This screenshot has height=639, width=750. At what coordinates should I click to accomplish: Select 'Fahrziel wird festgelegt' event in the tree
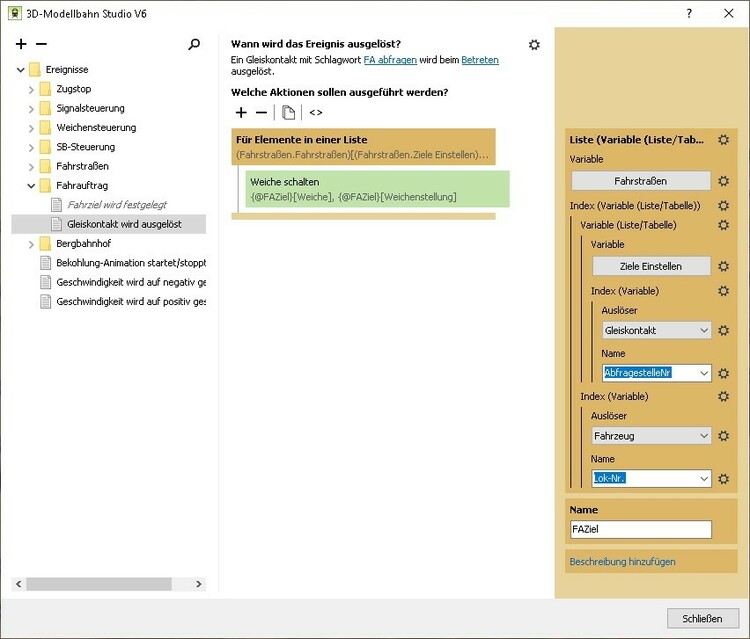point(116,205)
